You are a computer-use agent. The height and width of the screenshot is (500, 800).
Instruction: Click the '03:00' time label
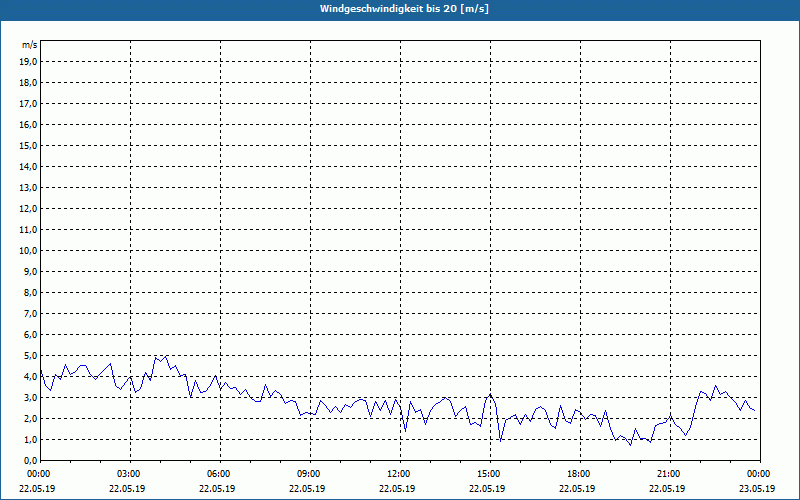pyautogui.click(x=130, y=474)
